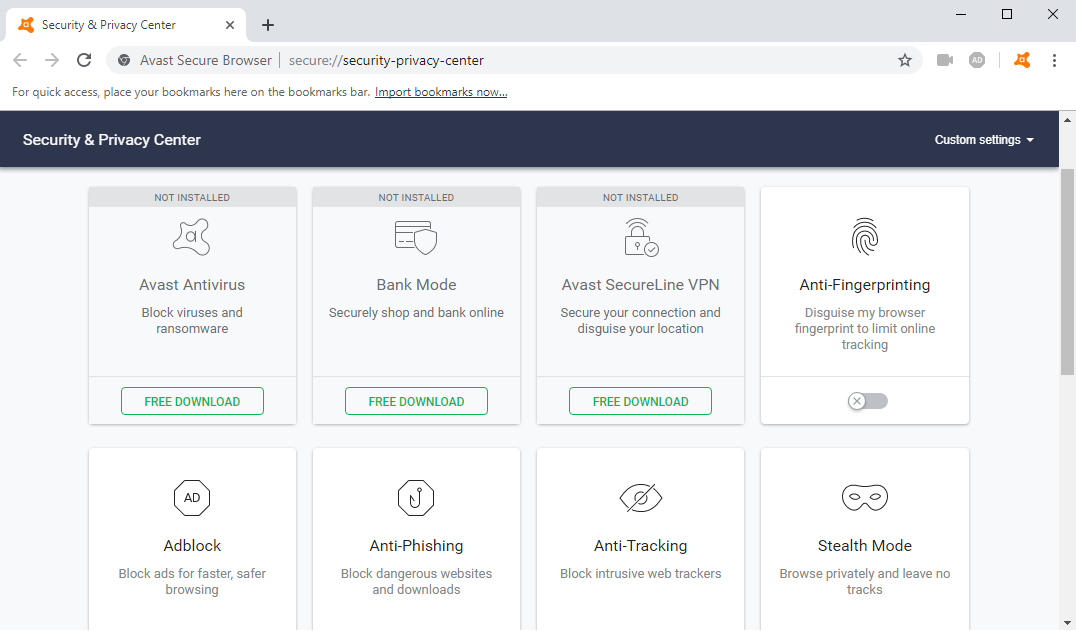This screenshot has height=631, width=1076.
Task: Go back with the browser back arrow
Action: click(x=20, y=60)
